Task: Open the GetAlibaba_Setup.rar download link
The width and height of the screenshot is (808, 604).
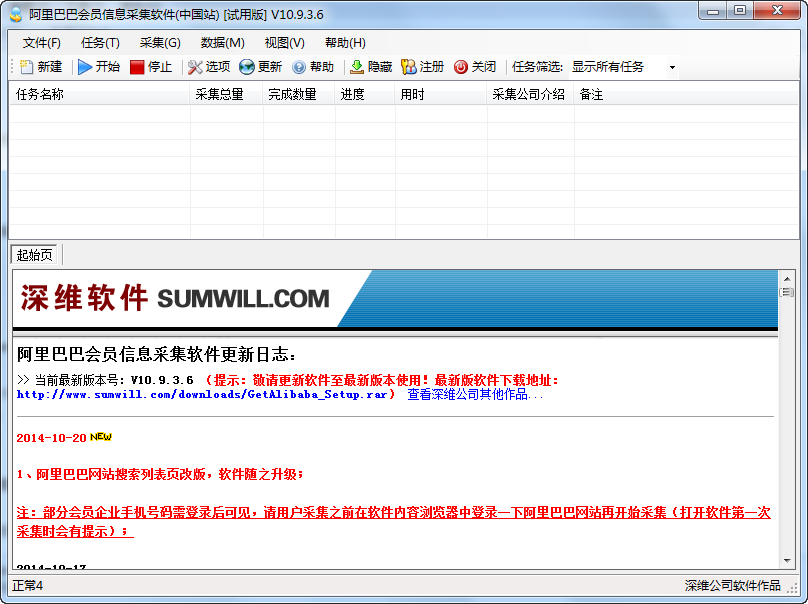Action: coord(202,395)
